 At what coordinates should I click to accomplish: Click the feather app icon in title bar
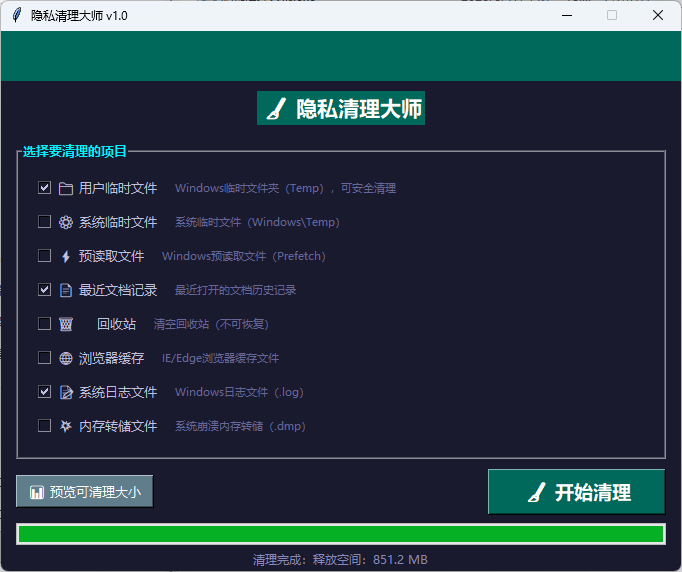point(17,15)
